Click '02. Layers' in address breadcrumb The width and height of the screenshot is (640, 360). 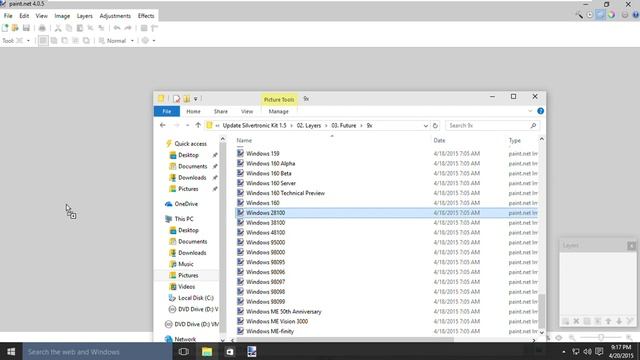coord(309,125)
